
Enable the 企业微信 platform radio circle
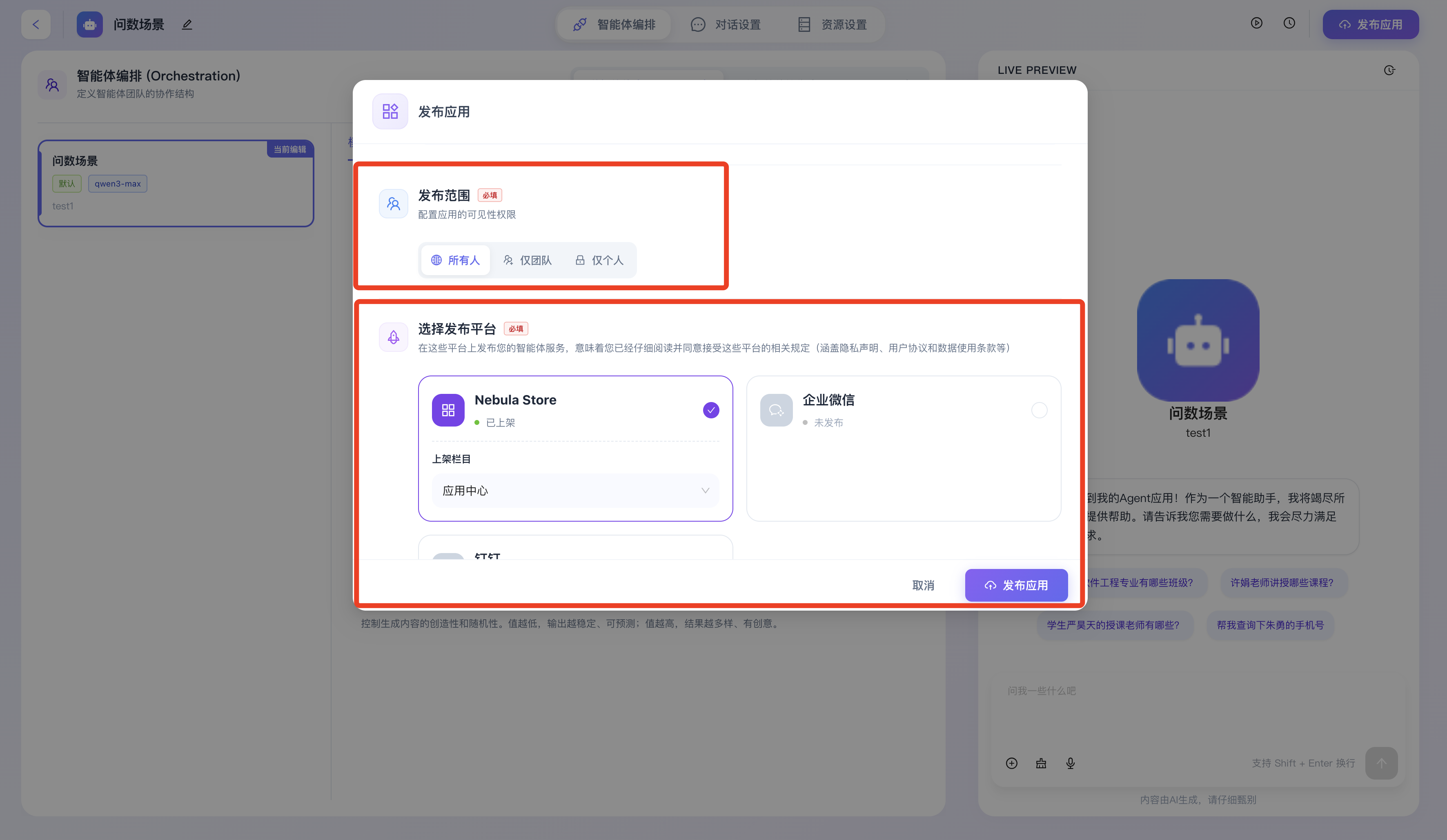(1039, 410)
